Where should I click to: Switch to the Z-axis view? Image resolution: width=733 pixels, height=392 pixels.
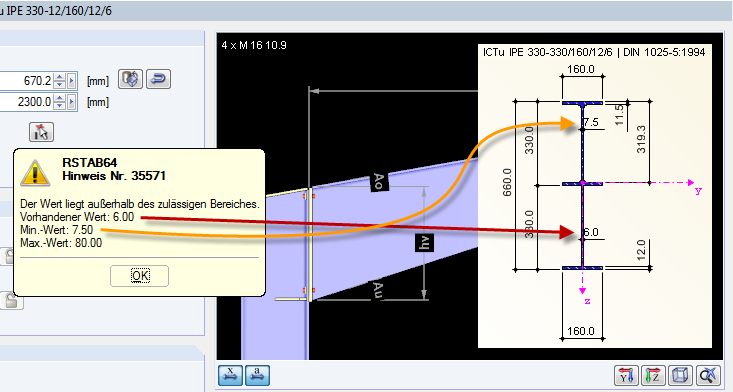click(x=653, y=375)
